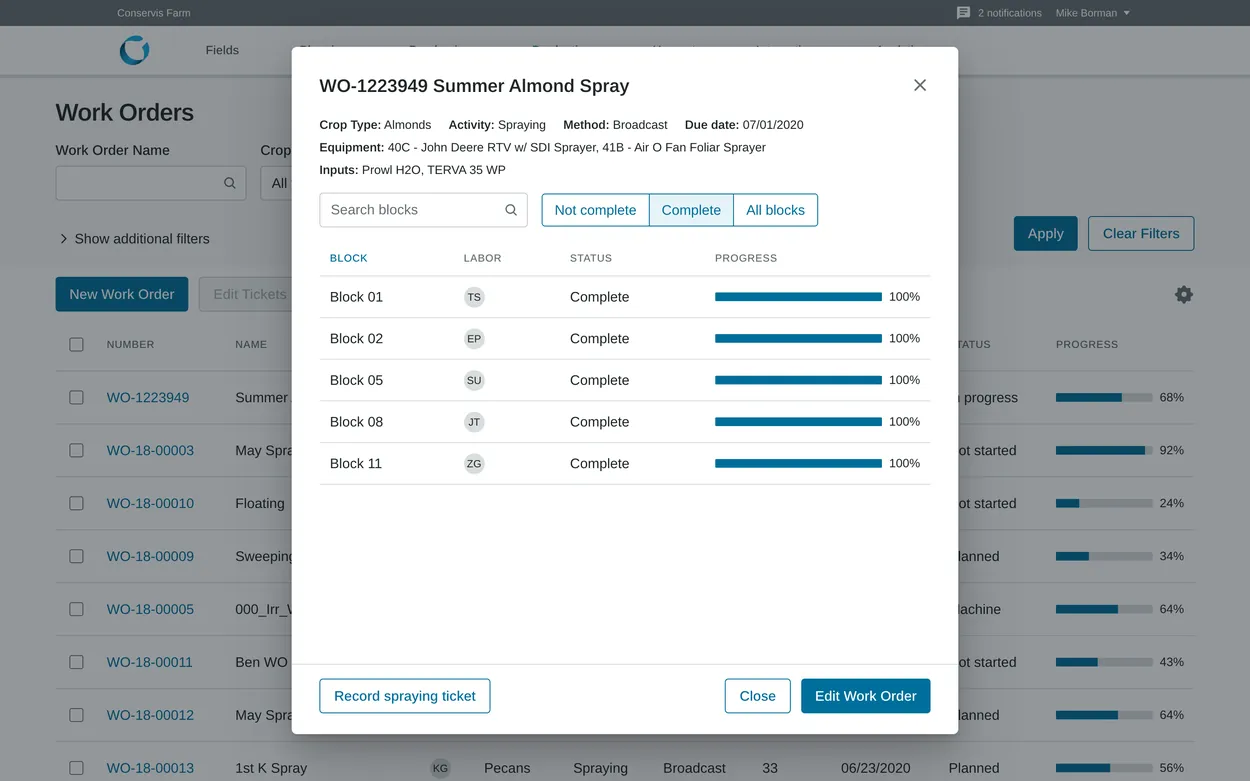Image resolution: width=1250 pixels, height=781 pixels.
Task: Close the Summer Almond Spray dialog
Action: pyautogui.click(x=920, y=85)
